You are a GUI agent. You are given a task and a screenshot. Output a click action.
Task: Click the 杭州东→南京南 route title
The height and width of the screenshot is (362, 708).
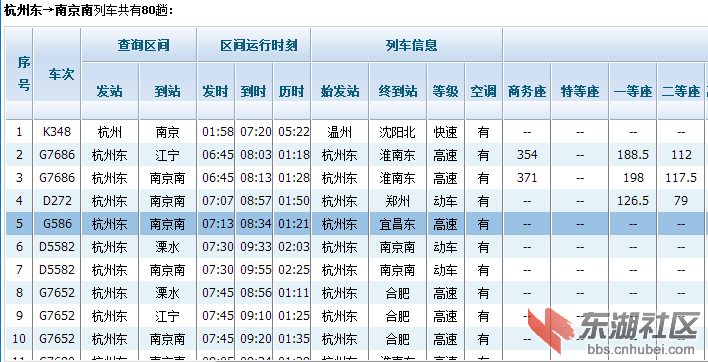pyautogui.click(x=48, y=11)
